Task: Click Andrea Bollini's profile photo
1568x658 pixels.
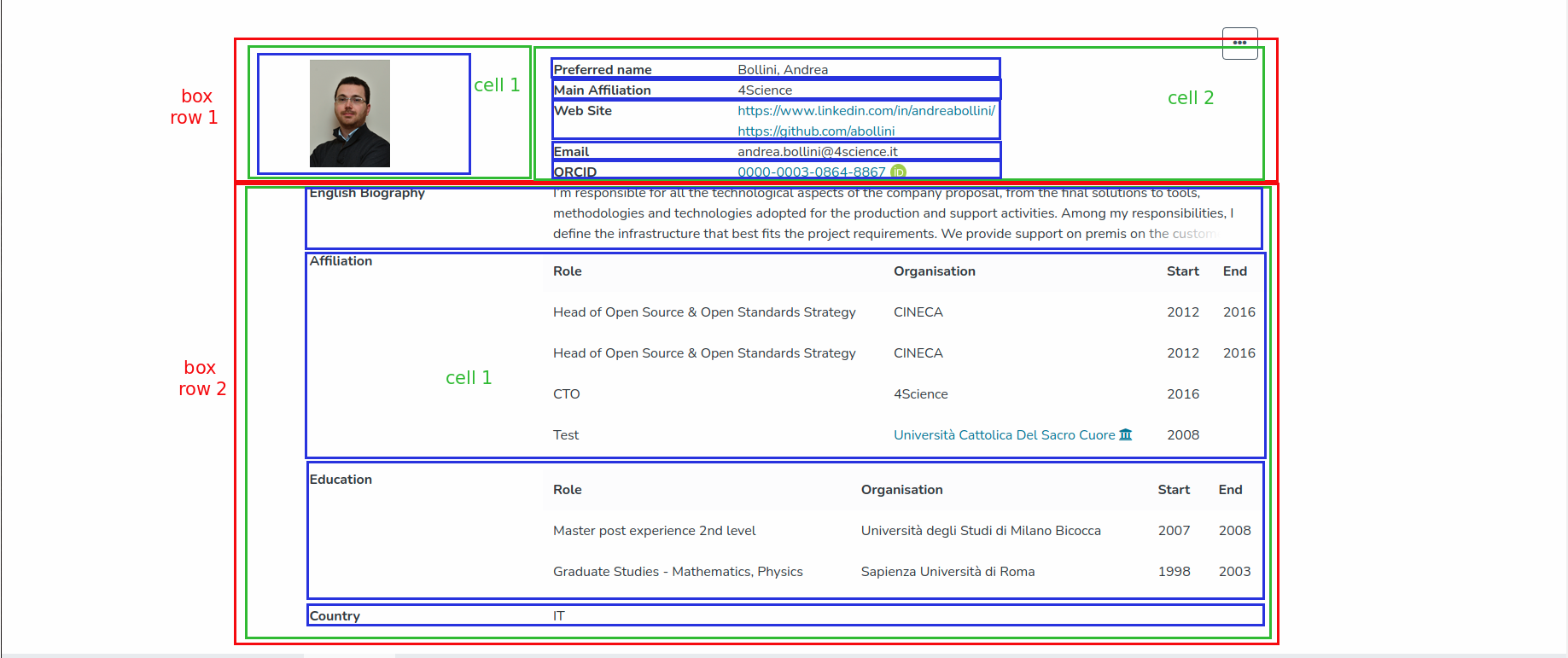Action: 349,113
